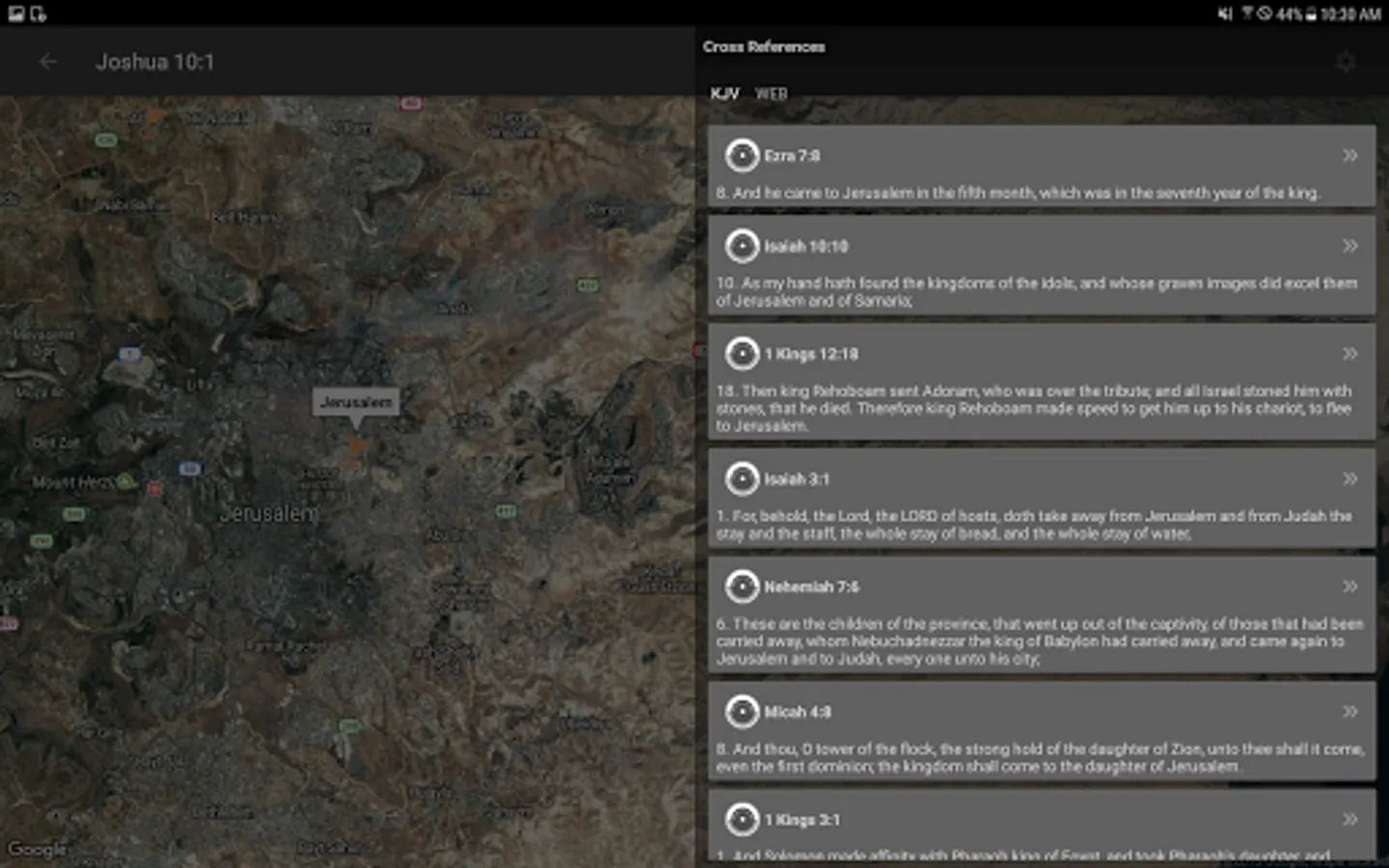This screenshot has width=1389, height=868.
Task: Click the orange map marker under the Jerusalem label
Action: 358,445
